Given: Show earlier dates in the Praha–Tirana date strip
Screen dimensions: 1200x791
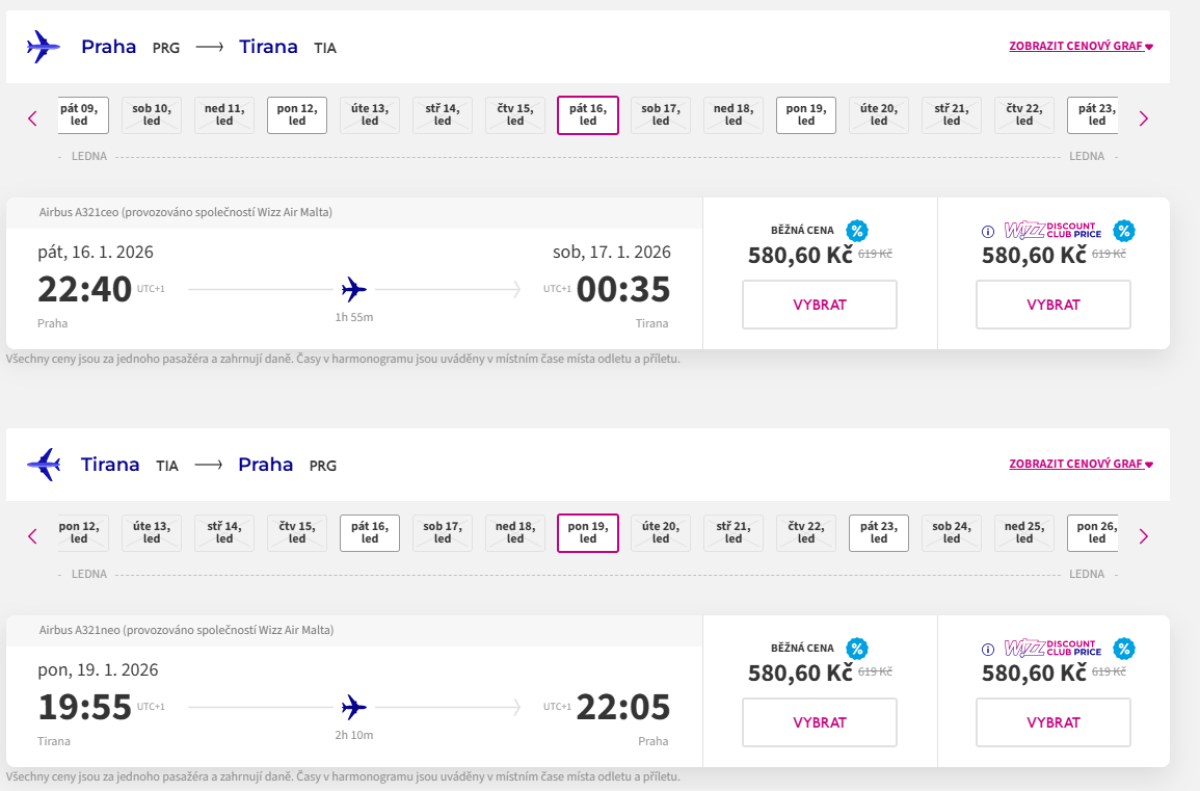Looking at the screenshot, I should click(x=32, y=119).
